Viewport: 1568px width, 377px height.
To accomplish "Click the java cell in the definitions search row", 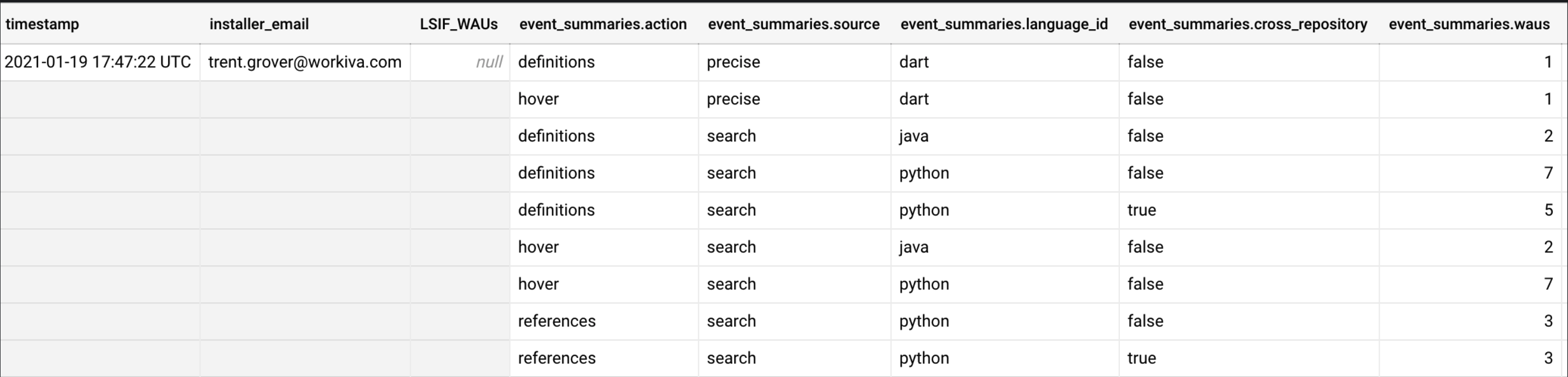I will pos(914,136).
